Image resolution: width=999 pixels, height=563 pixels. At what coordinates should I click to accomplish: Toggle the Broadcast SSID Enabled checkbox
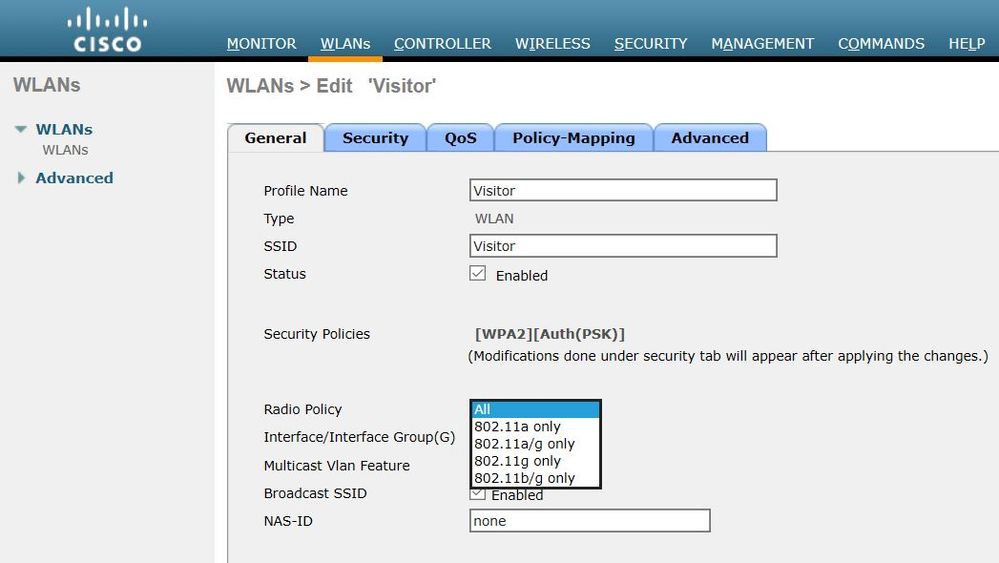pos(477,494)
